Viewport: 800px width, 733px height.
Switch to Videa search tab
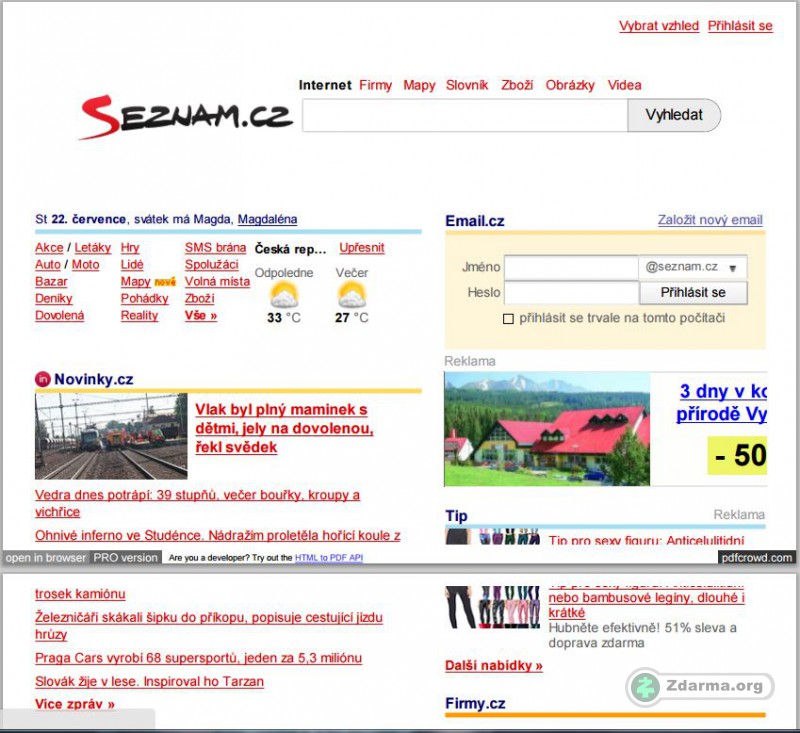click(x=624, y=85)
